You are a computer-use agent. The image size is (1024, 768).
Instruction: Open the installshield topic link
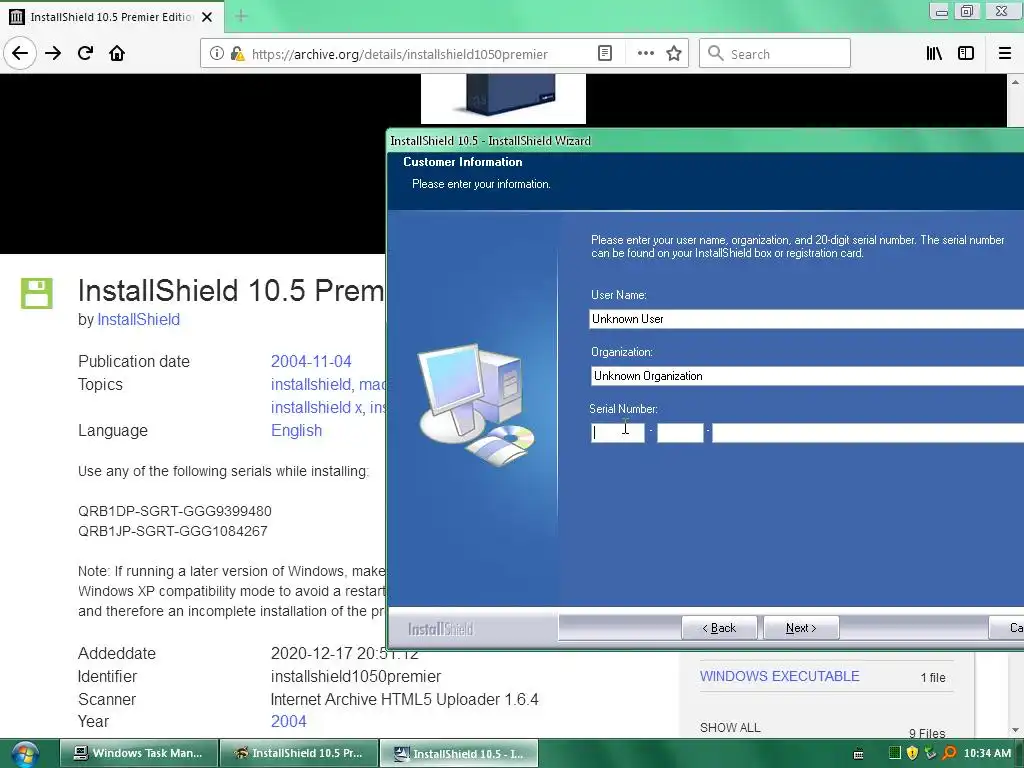[311, 384]
